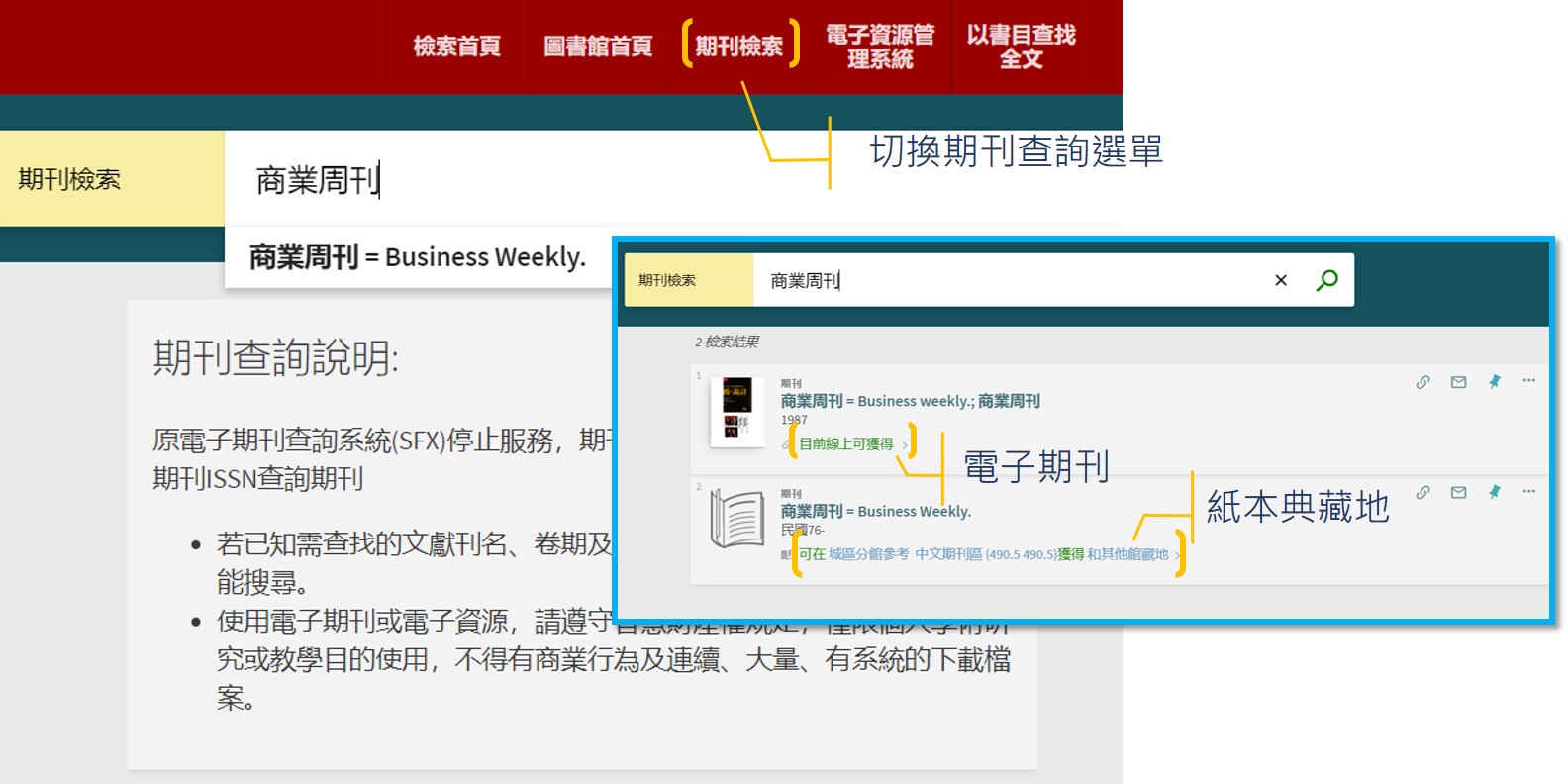Click permalink icon of second result
This screenshot has width=1568, height=784.
1422,492
